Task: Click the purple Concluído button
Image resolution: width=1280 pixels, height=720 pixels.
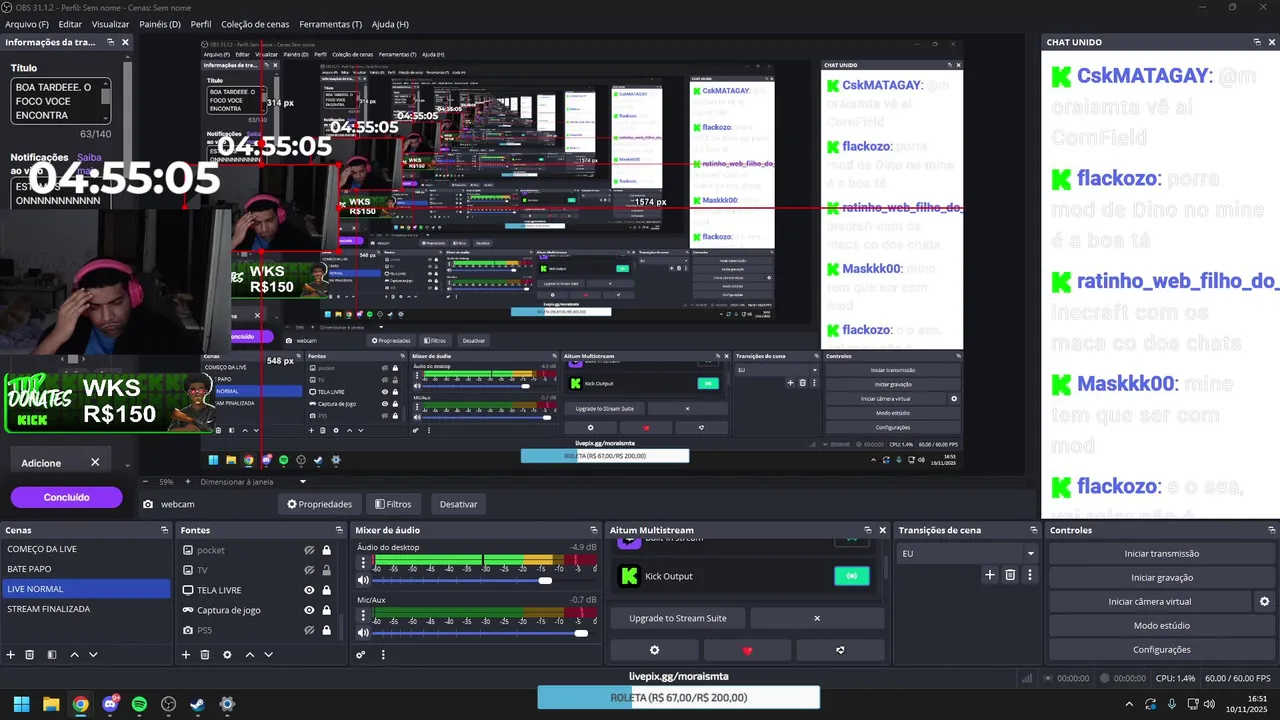Action: click(x=66, y=497)
